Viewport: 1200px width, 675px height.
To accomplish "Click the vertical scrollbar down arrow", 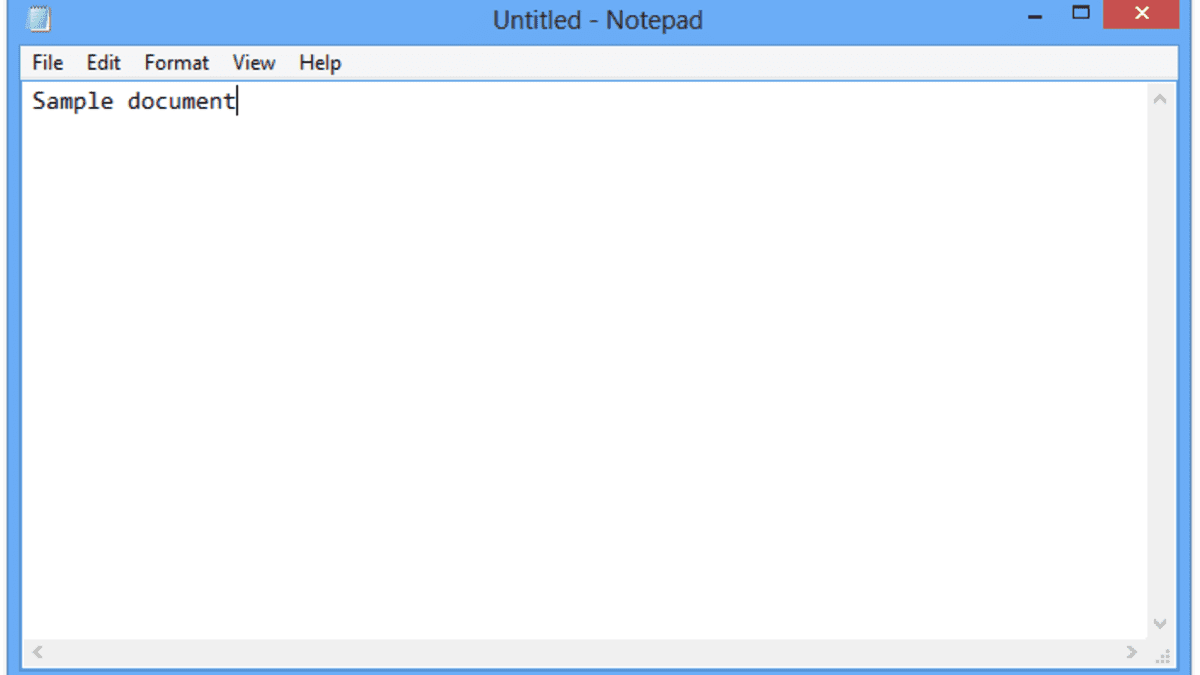I will (x=1160, y=623).
